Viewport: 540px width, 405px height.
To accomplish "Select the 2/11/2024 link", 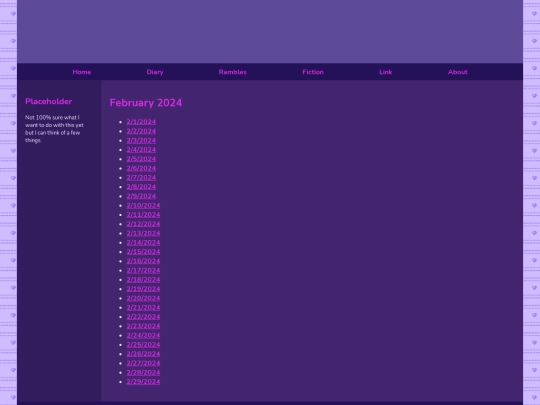I will click(x=143, y=215).
